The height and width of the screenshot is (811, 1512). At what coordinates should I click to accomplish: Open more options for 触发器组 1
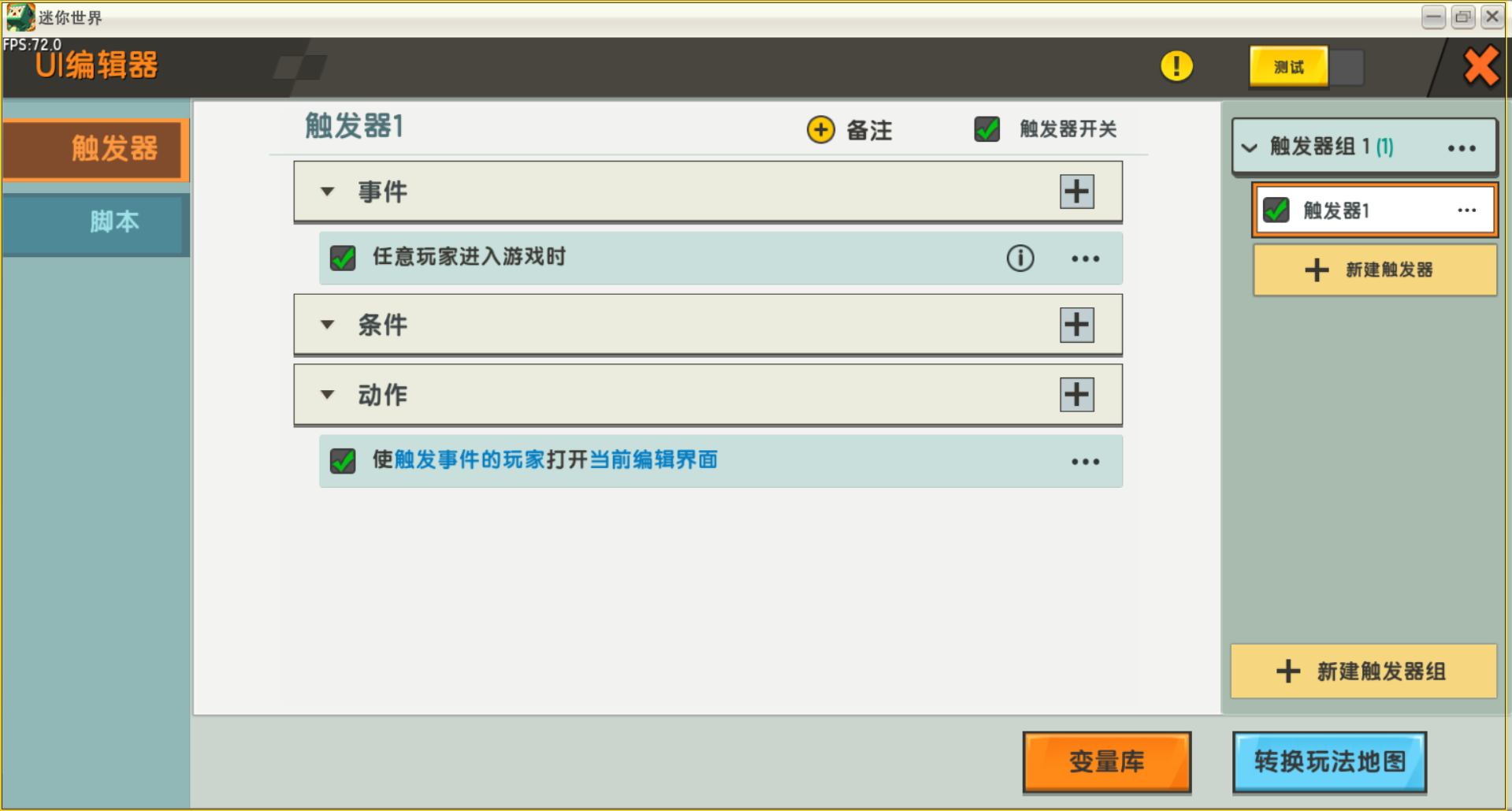[1462, 148]
